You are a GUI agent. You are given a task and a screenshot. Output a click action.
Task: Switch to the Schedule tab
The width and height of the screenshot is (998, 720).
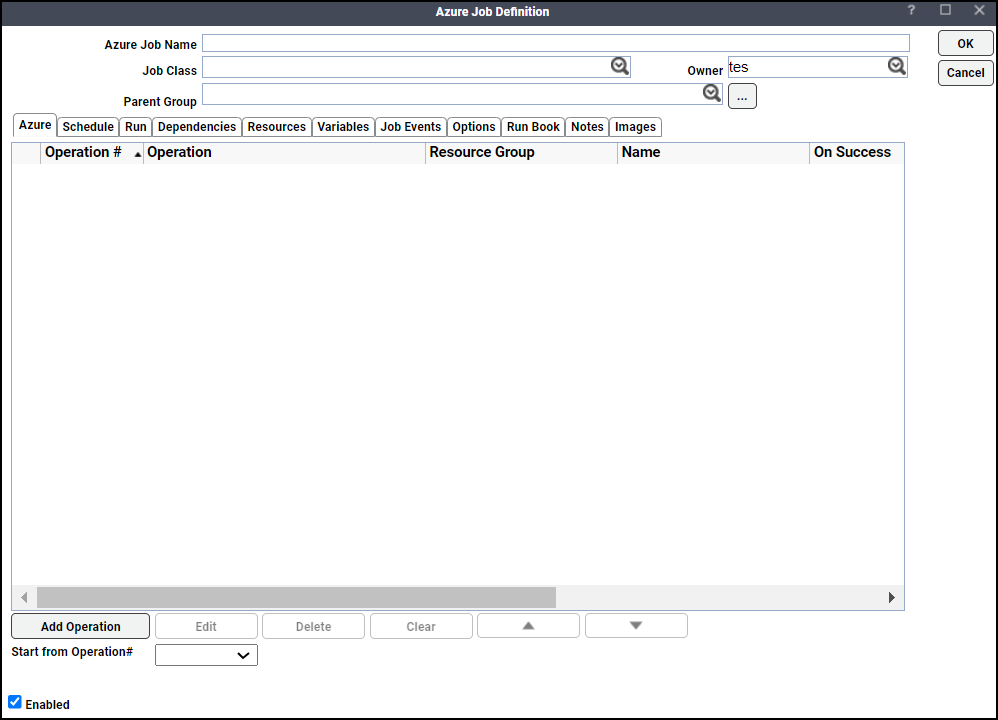point(88,127)
